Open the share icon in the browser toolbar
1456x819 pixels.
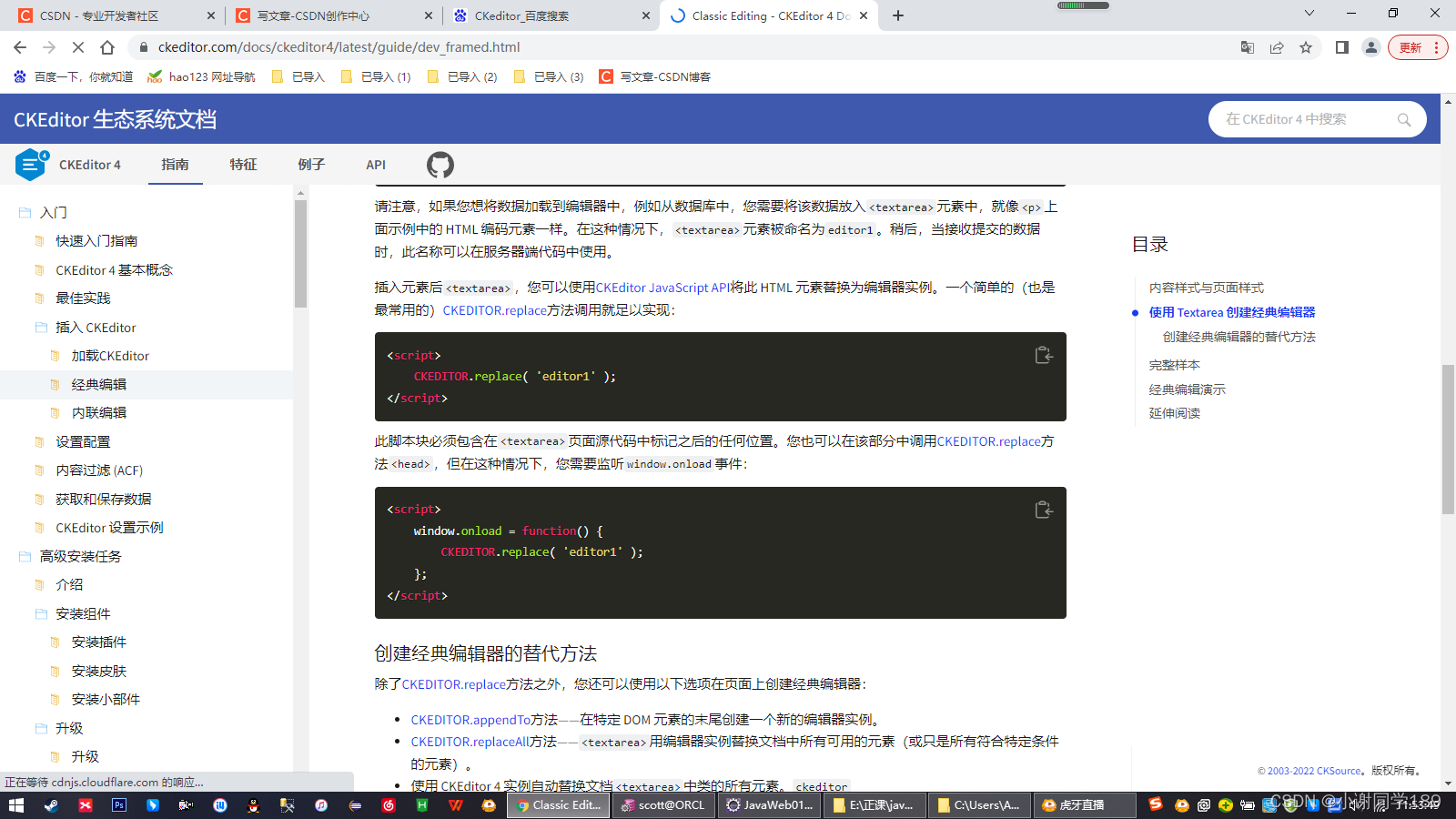pyautogui.click(x=1277, y=47)
